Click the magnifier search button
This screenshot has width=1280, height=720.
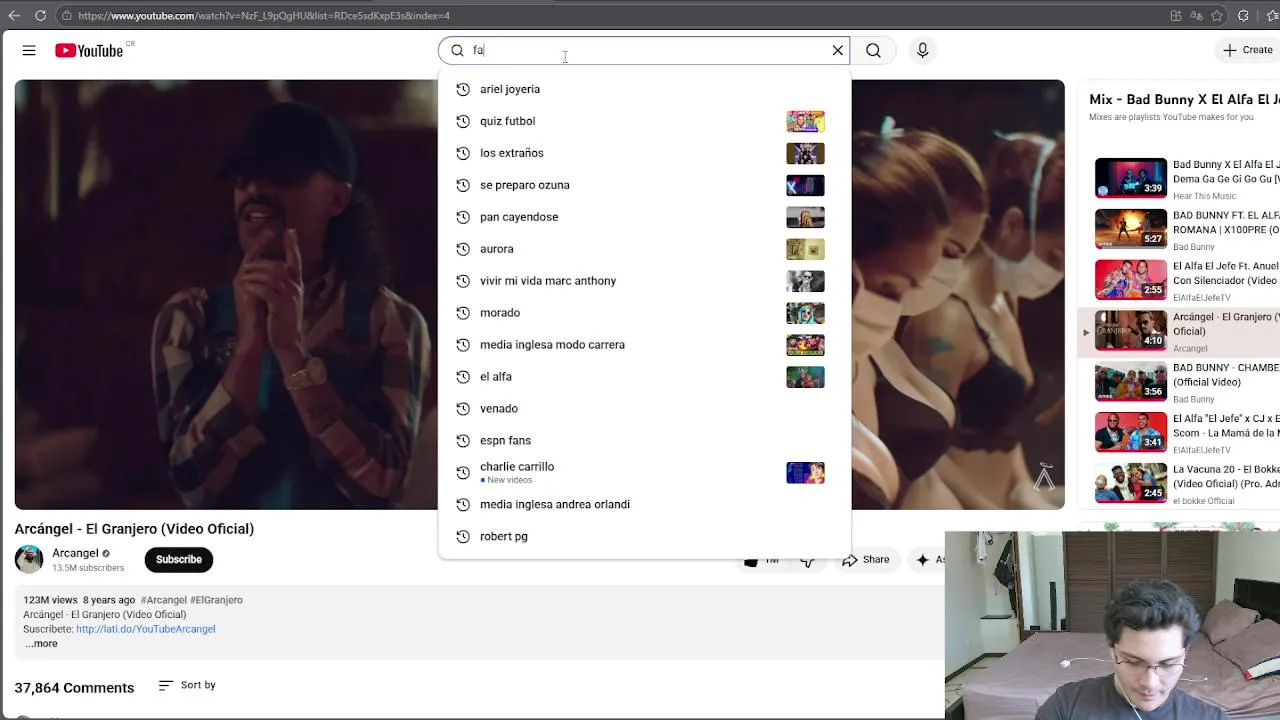[873, 50]
